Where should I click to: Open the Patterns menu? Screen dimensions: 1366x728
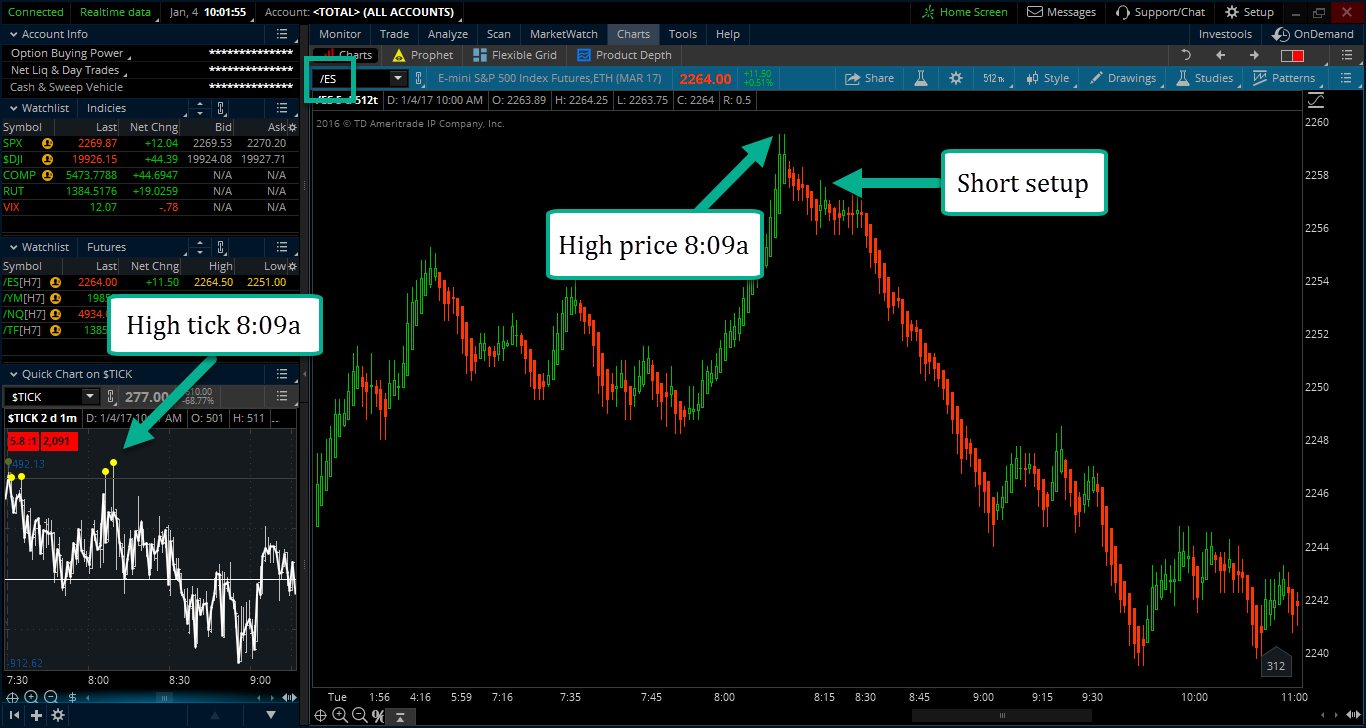click(1284, 78)
